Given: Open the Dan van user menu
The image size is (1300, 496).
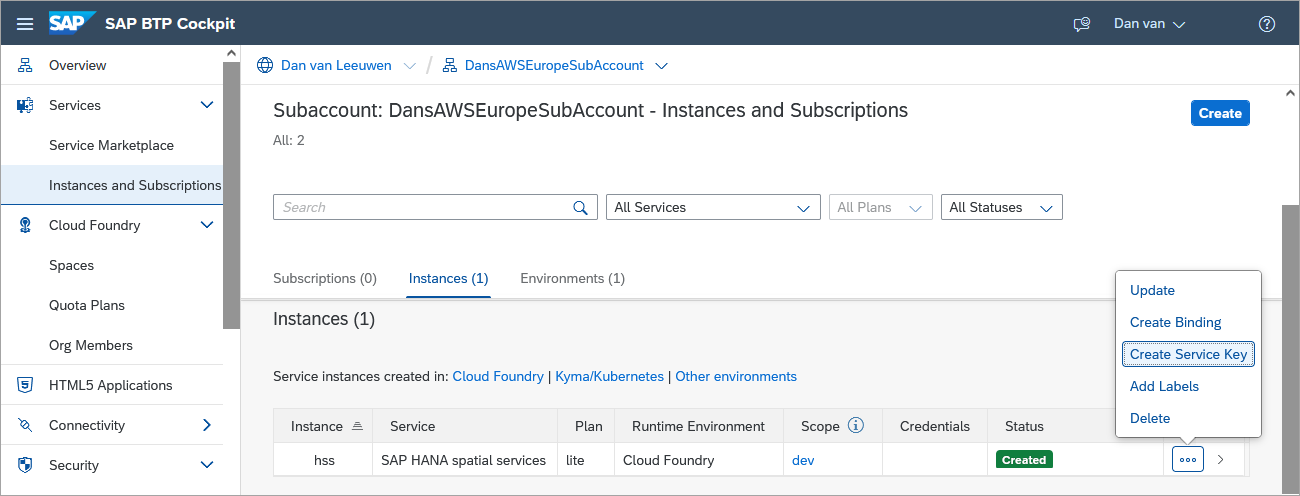Looking at the screenshot, I should click(x=1149, y=24).
